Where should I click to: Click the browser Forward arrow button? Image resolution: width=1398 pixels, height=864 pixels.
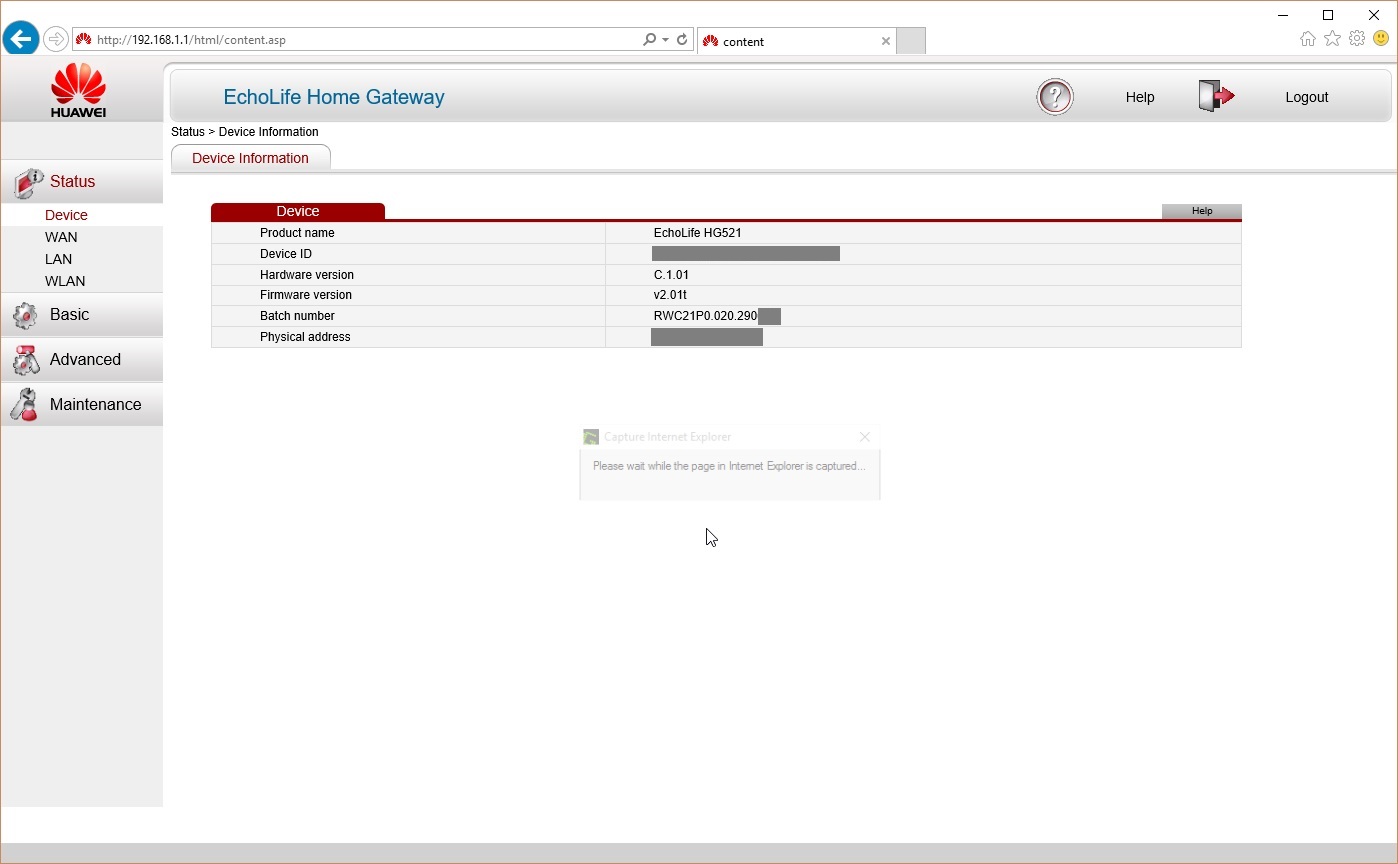pos(56,40)
